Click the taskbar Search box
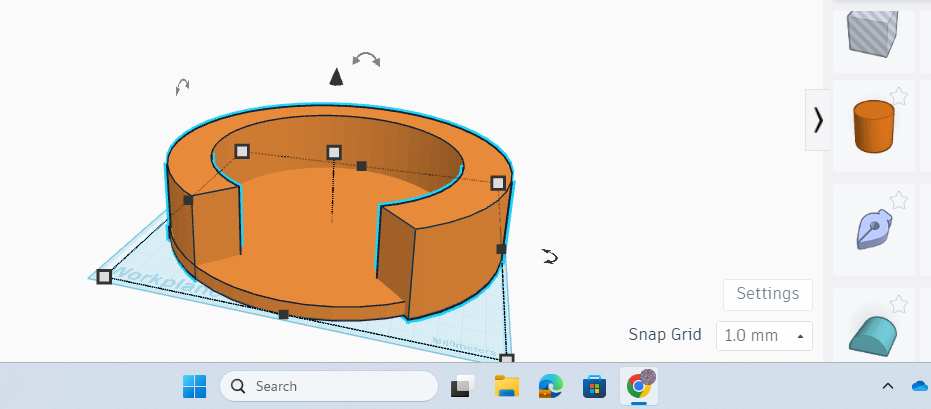 (328, 386)
